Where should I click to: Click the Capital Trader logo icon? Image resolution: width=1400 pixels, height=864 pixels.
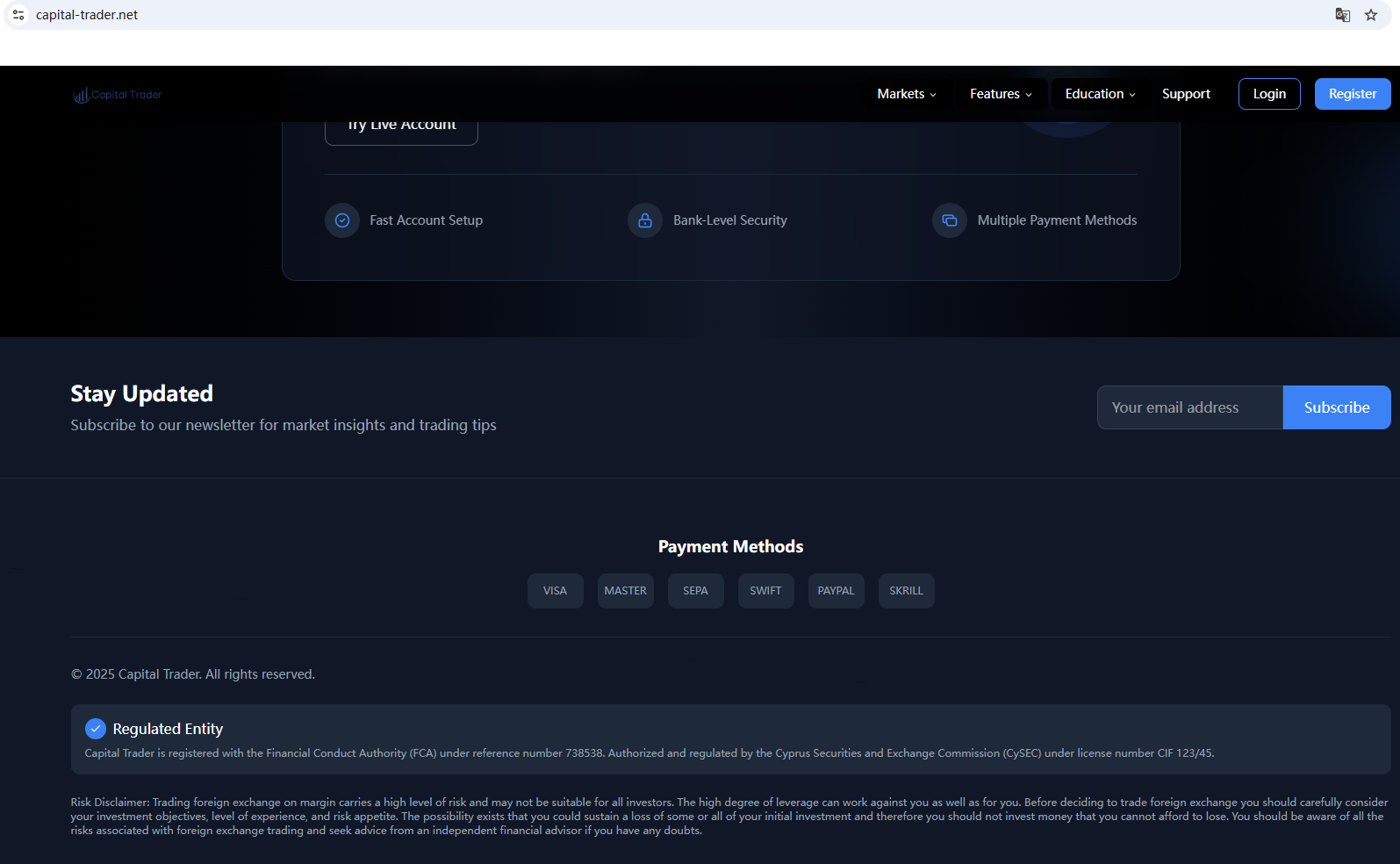pyautogui.click(x=81, y=95)
